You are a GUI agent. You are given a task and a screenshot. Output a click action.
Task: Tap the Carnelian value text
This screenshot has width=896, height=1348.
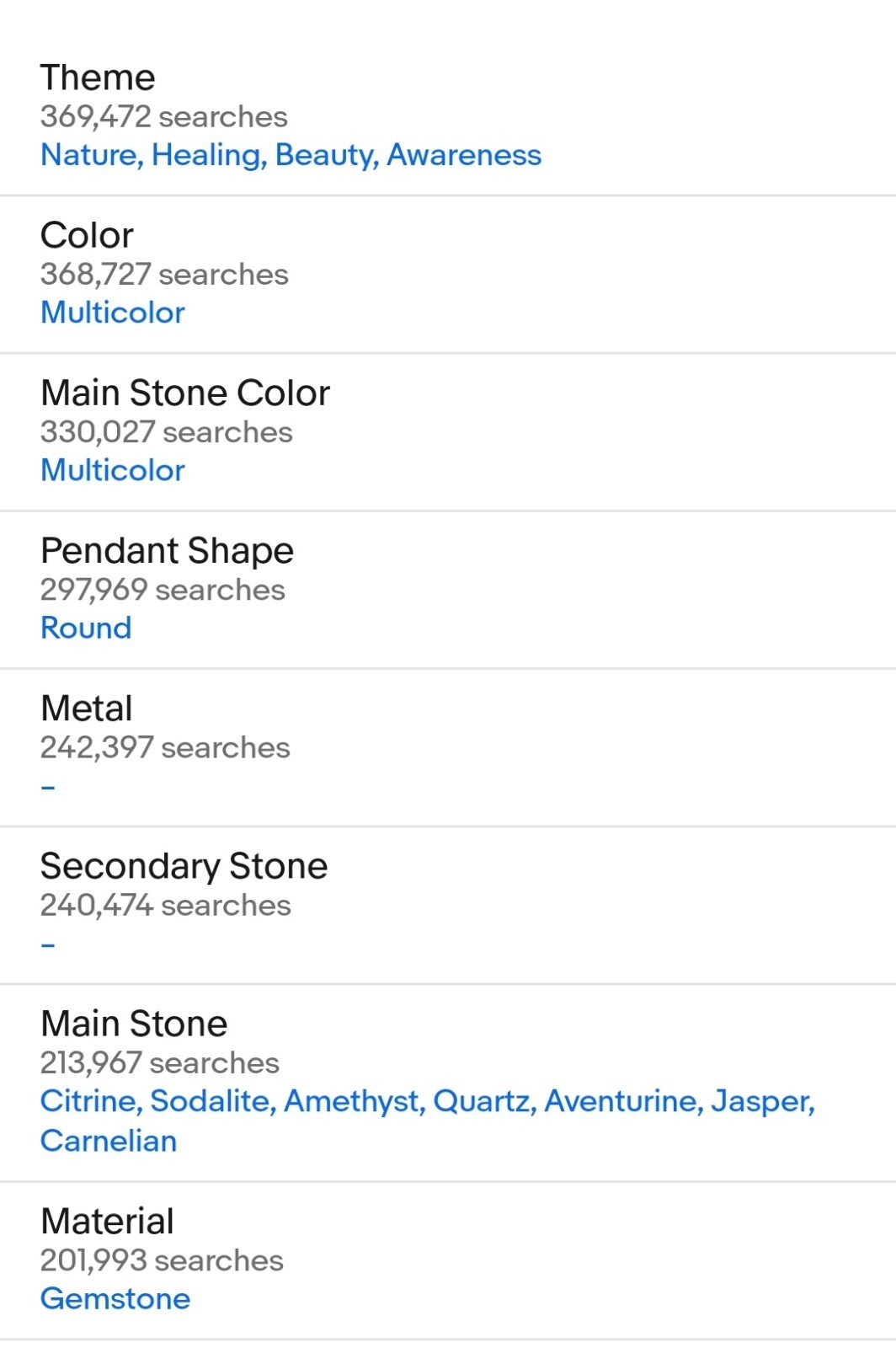point(109,1141)
